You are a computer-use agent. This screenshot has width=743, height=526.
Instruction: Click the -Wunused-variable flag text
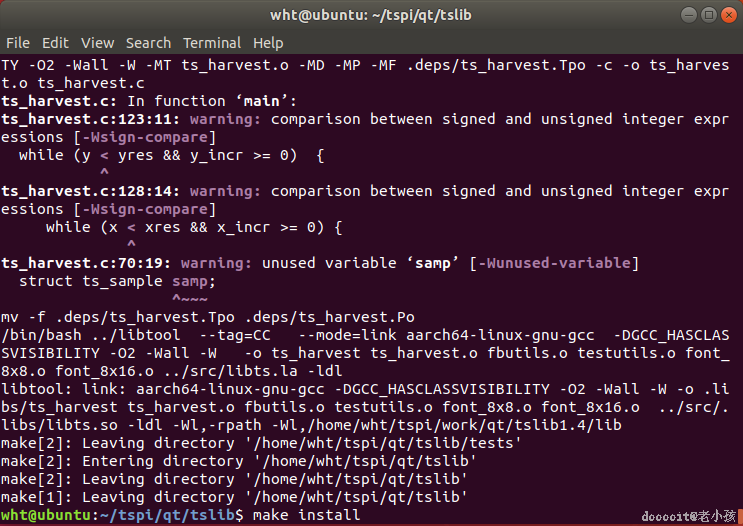click(555, 263)
